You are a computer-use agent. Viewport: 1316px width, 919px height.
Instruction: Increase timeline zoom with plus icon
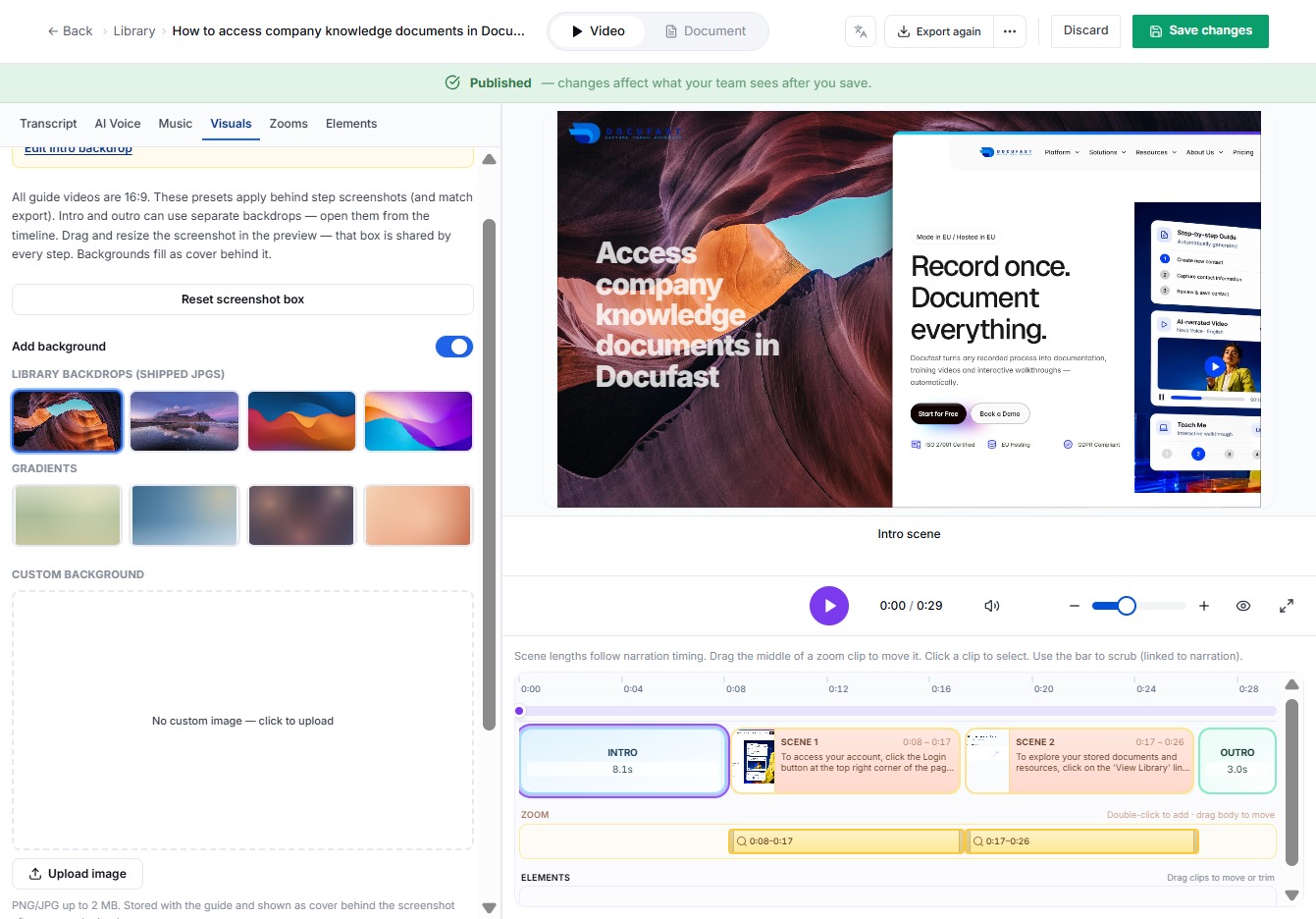[1204, 606]
